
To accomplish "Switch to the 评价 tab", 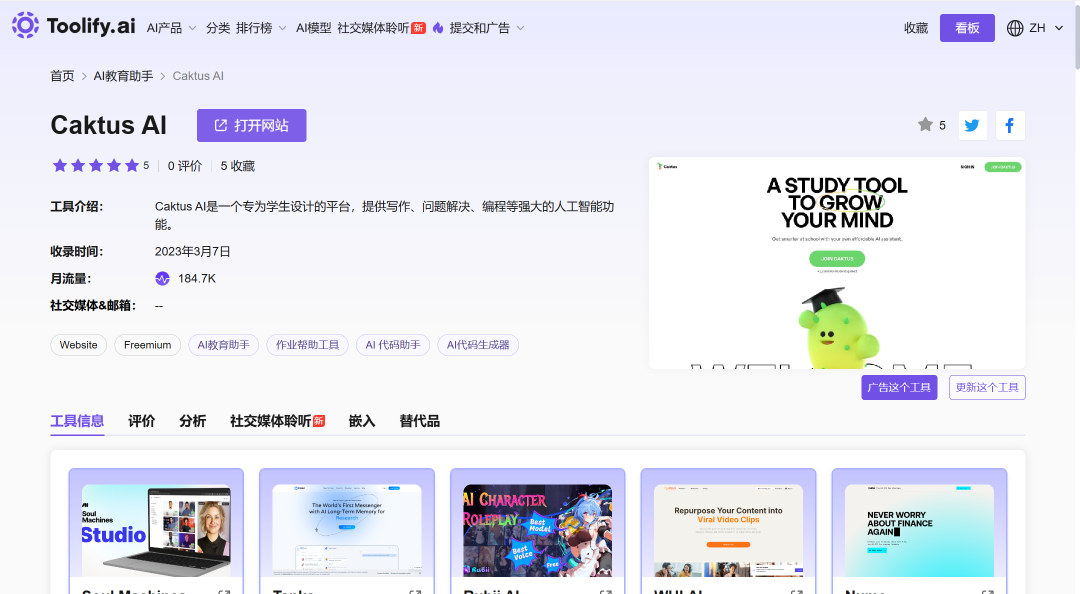I will (142, 421).
